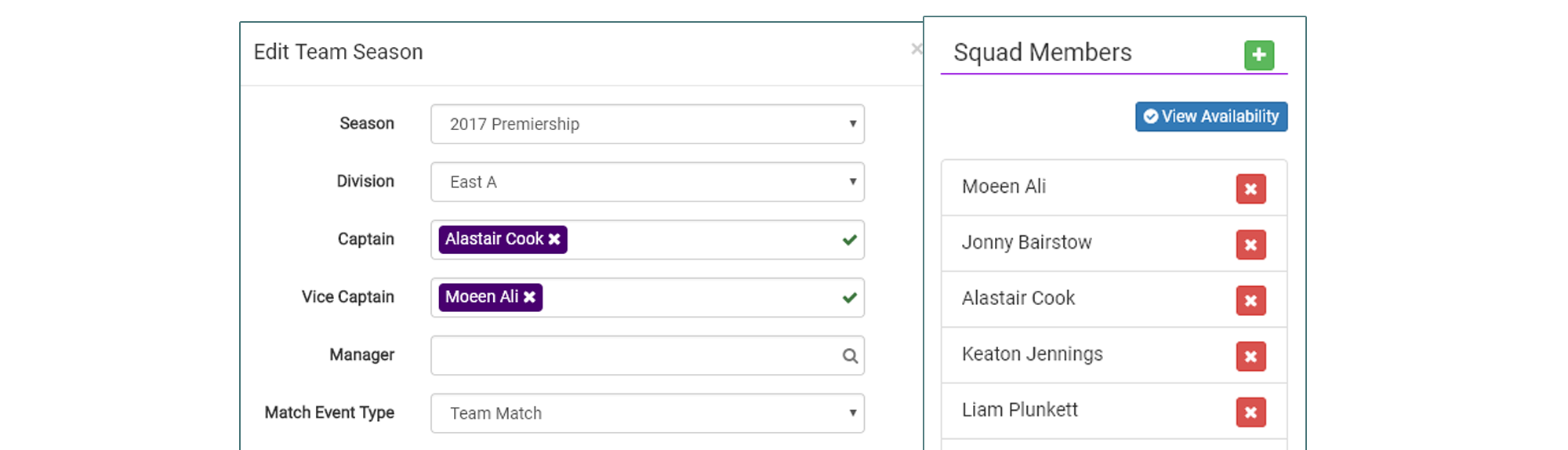Image resolution: width=1568 pixels, height=450 pixels.
Task: Expand the Division dropdown
Action: point(647,182)
